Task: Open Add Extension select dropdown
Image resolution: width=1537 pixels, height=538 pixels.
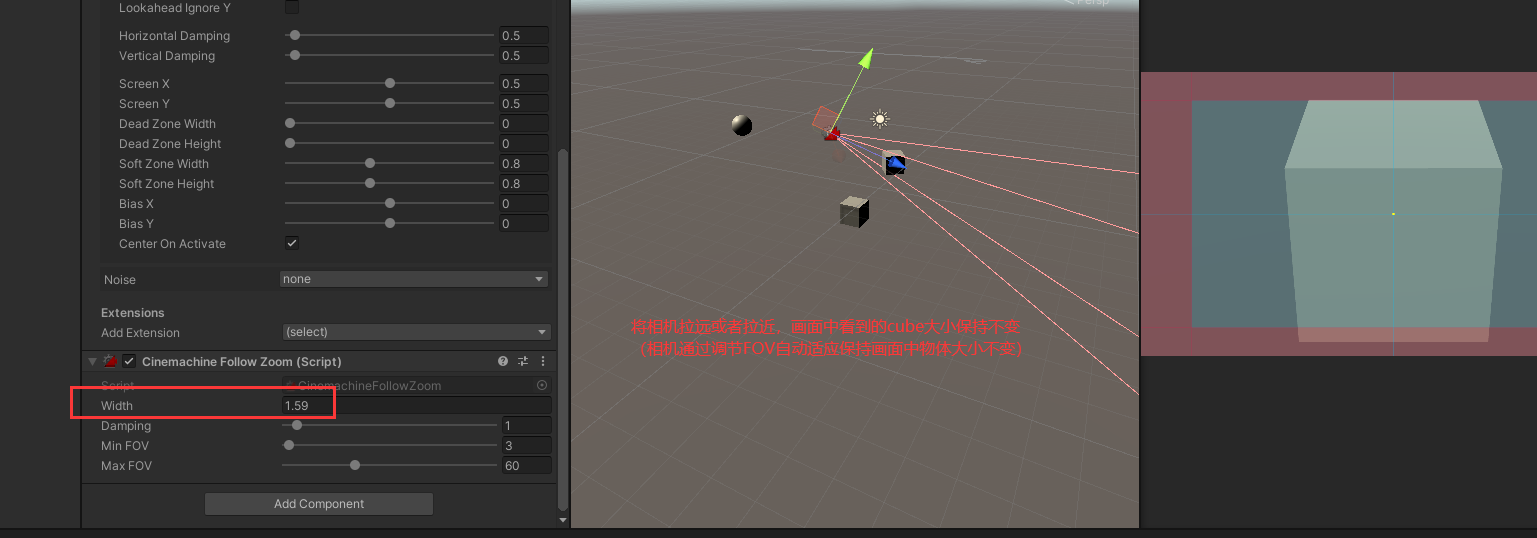Action: click(x=417, y=332)
